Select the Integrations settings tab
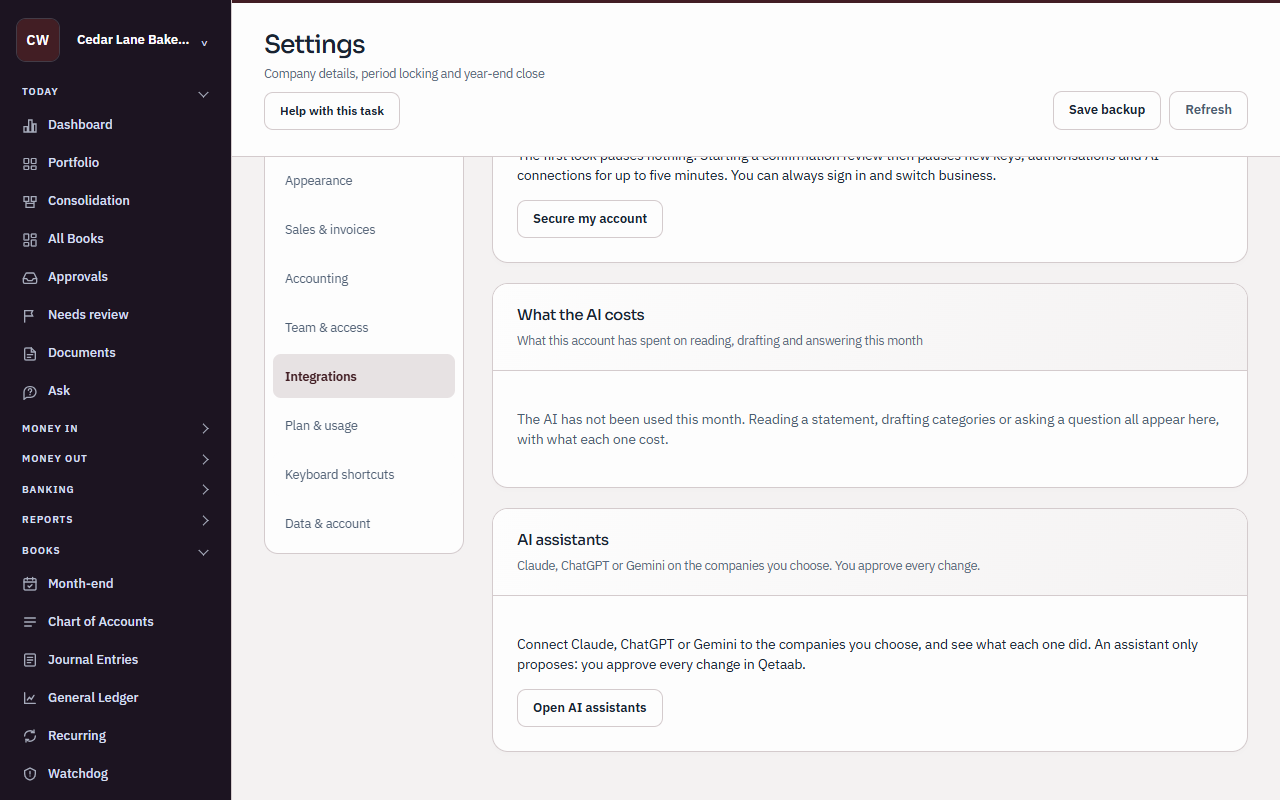Image resolution: width=1280 pixels, height=800 pixels. click(364, 376)
